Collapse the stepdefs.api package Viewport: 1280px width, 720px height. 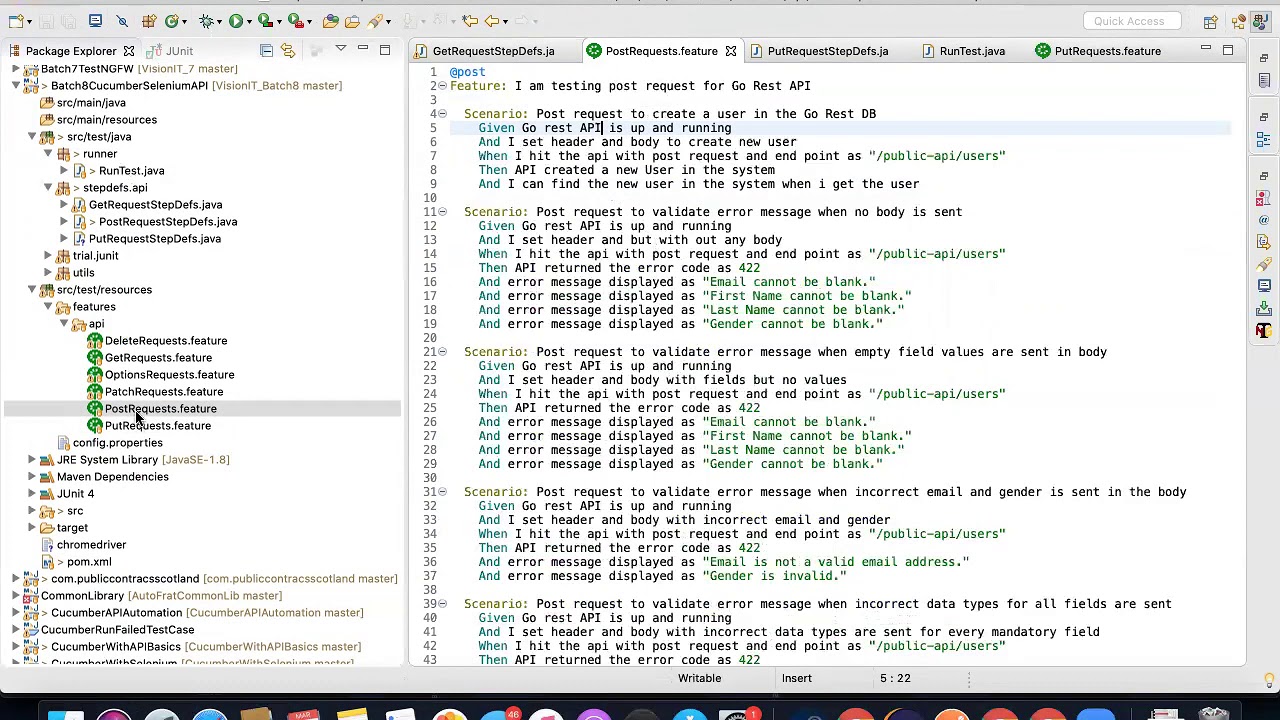[x=48, y=188]
